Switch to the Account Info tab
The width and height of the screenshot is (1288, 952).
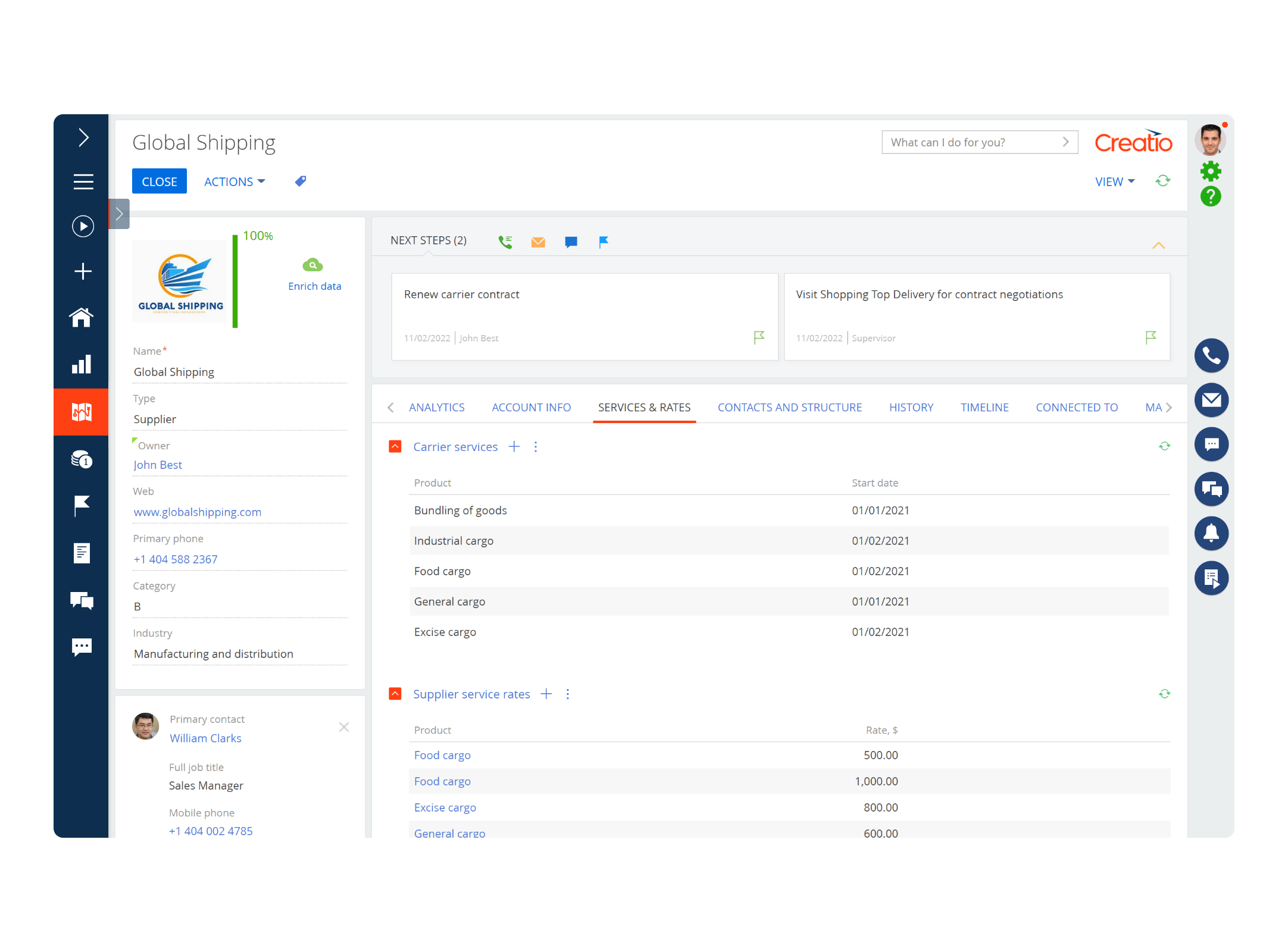(531, 408)
